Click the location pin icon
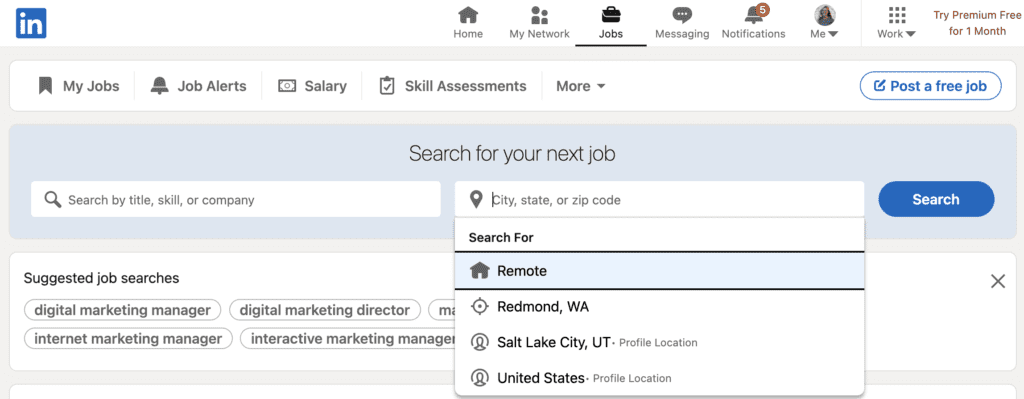 [477, 199]
